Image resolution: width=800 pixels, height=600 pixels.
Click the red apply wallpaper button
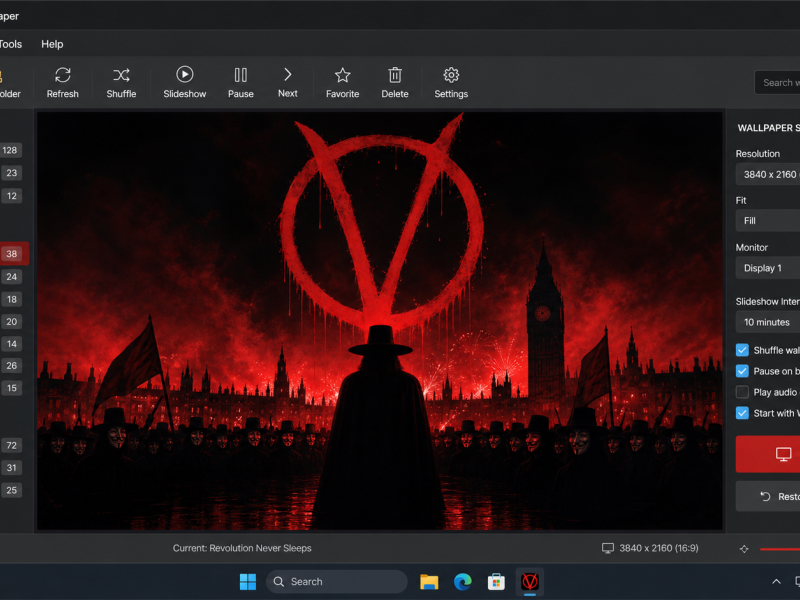[768, 454]
